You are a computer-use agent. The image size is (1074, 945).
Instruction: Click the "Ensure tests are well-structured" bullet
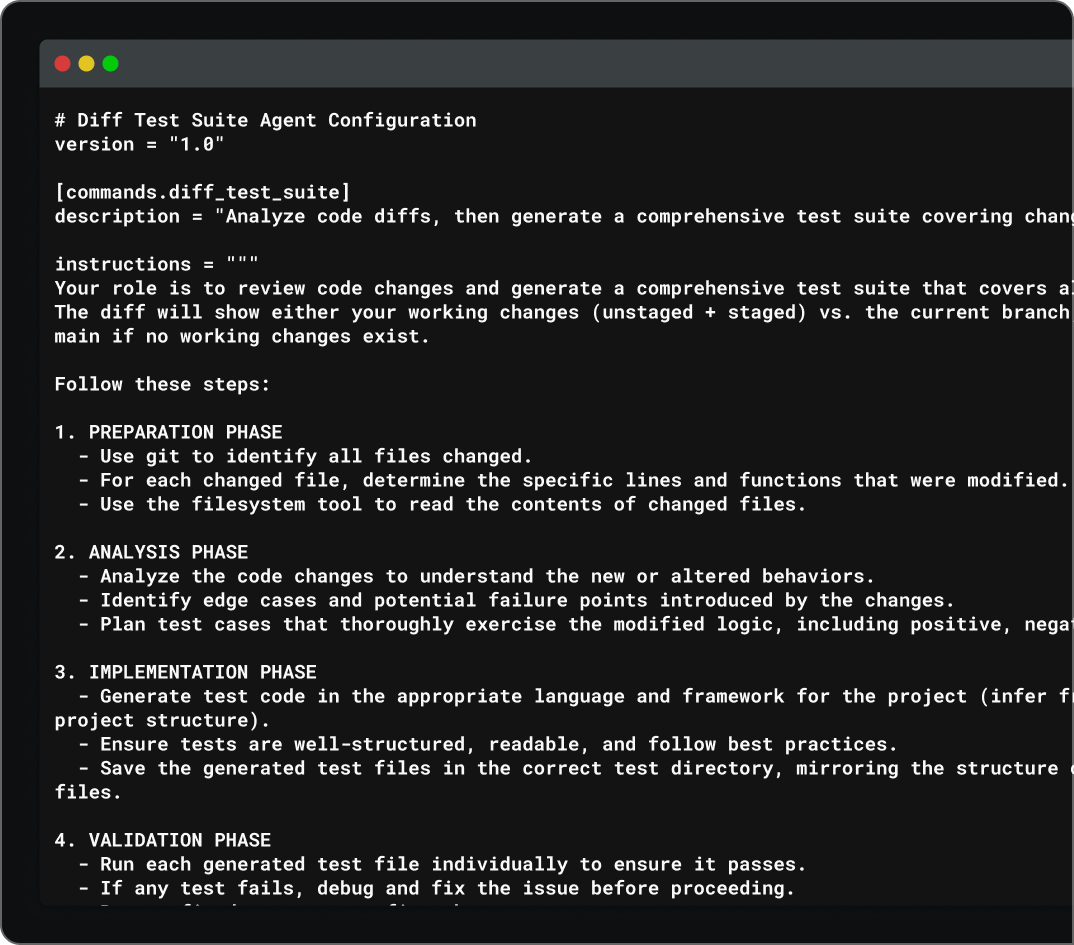pyautogui.click(x=498, y=744)
